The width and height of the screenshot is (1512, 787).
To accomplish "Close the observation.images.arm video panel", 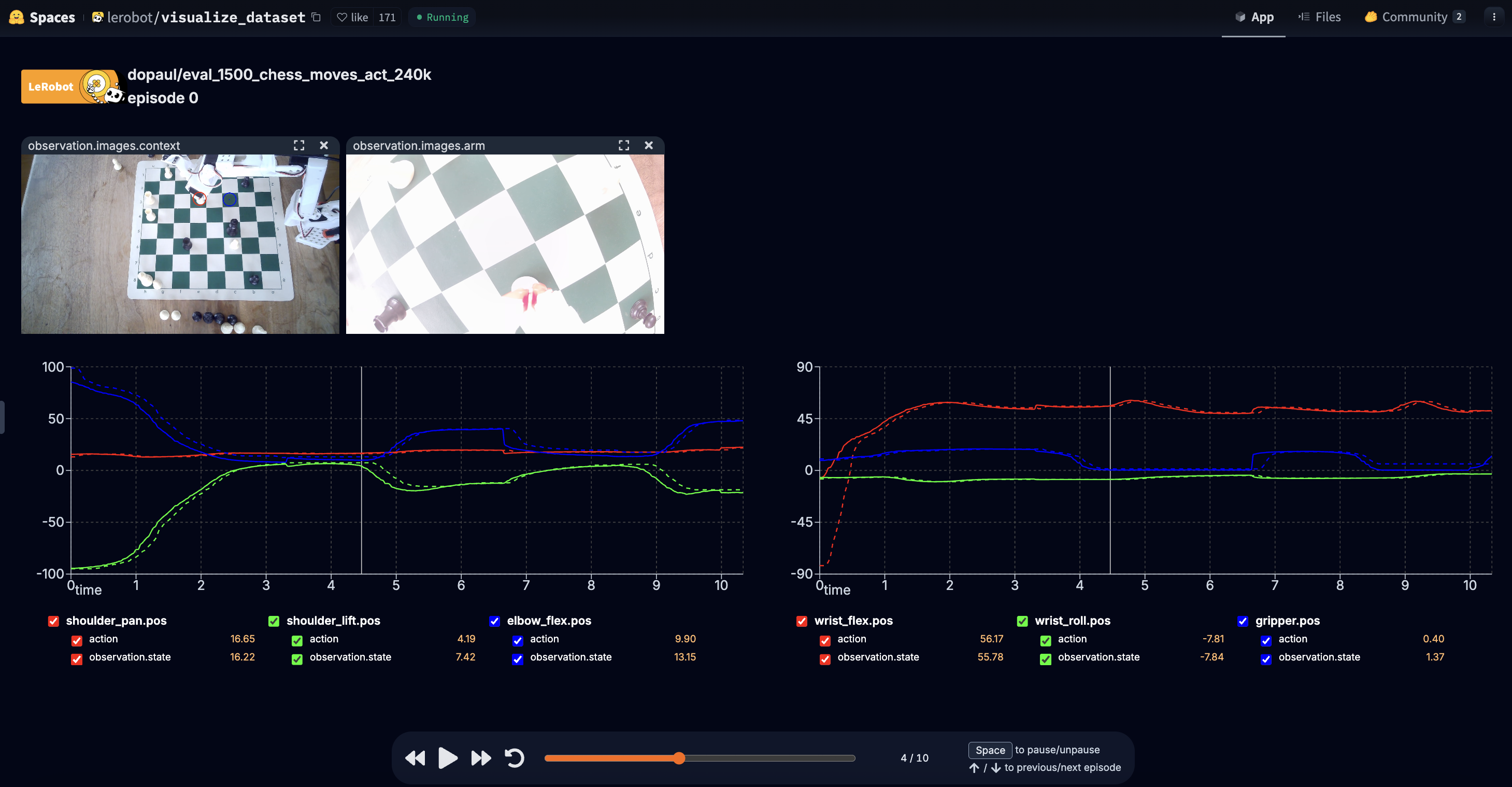I will [x=649, y=145].
